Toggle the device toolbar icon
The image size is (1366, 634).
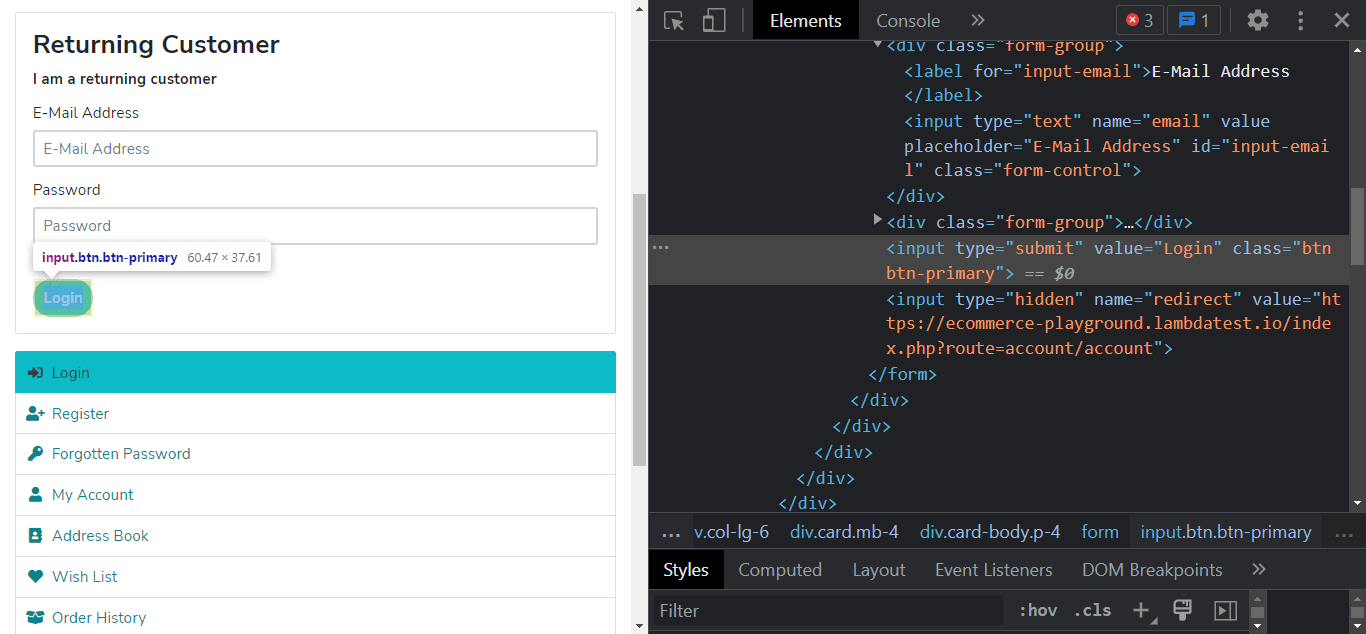pos(713,20)
